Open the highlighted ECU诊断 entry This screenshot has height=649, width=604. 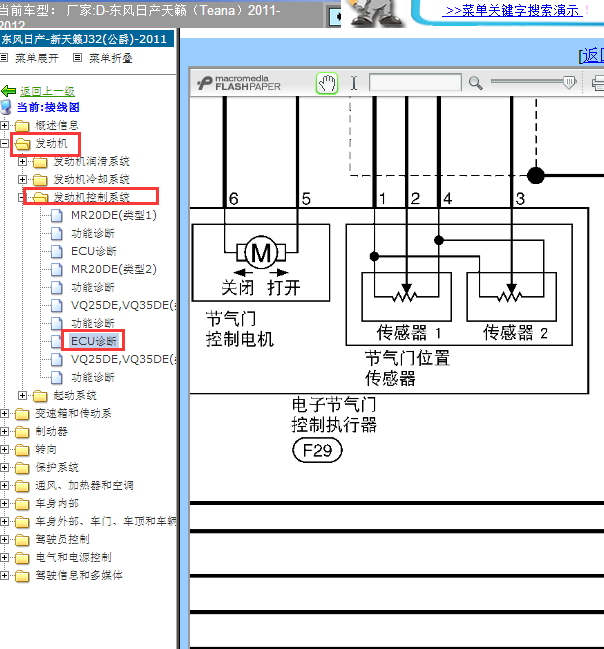coord(94,341)
